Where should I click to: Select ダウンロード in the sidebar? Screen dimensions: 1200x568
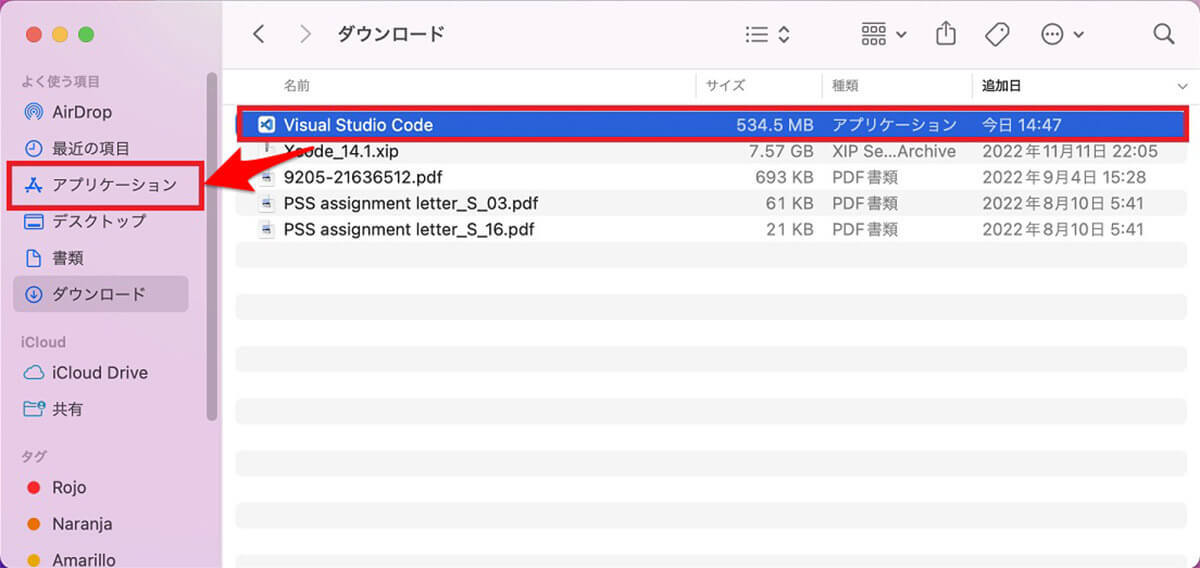tap(100, 294)
